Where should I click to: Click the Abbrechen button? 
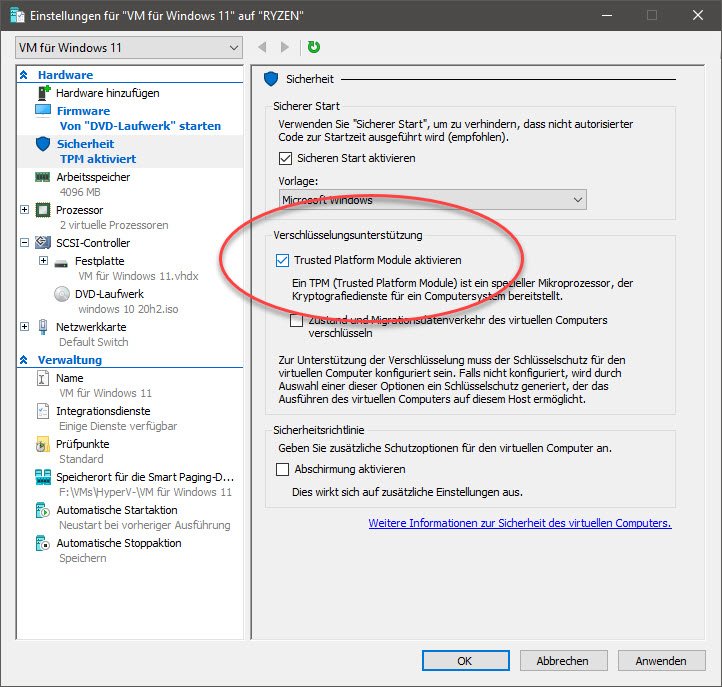click(x=564, y=661)
